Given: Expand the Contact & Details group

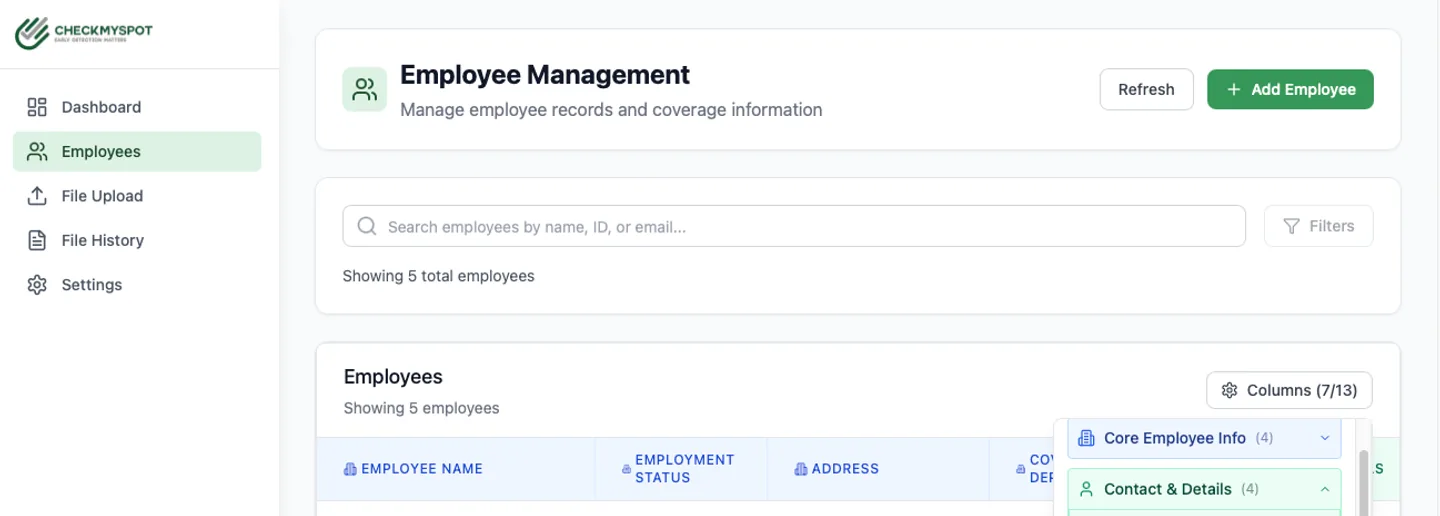Looking at the screenshot, I should tap(1204, 489).
